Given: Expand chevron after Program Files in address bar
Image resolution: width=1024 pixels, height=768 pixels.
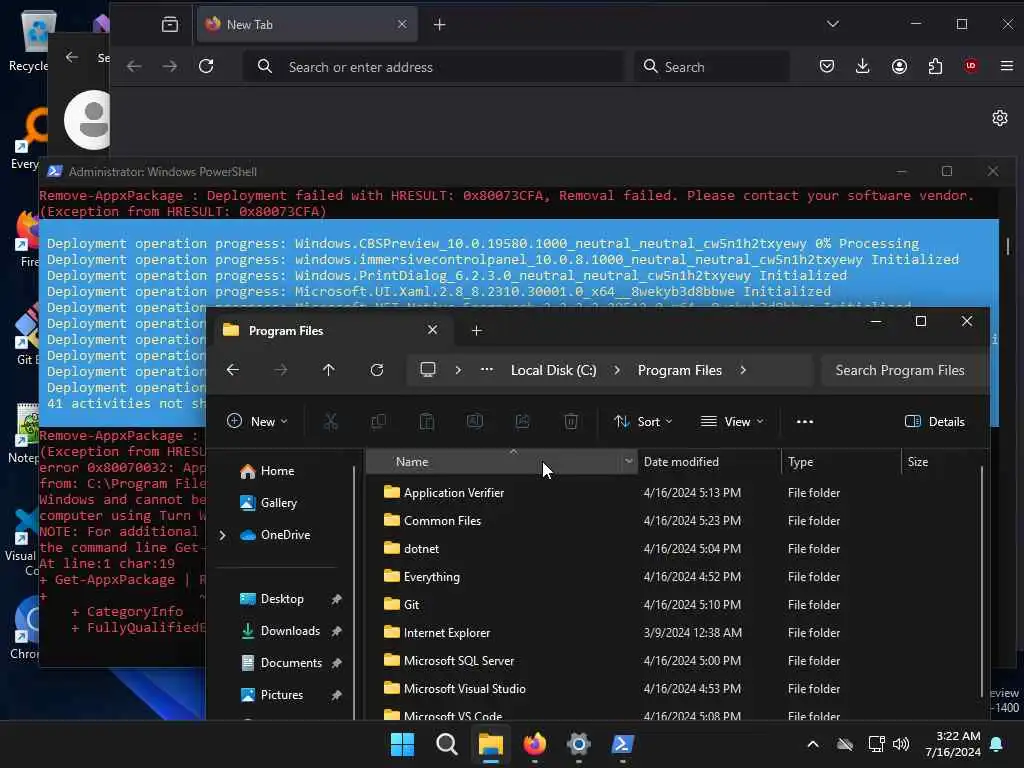Looking at the screenshot, I should [x=743, y=370].
